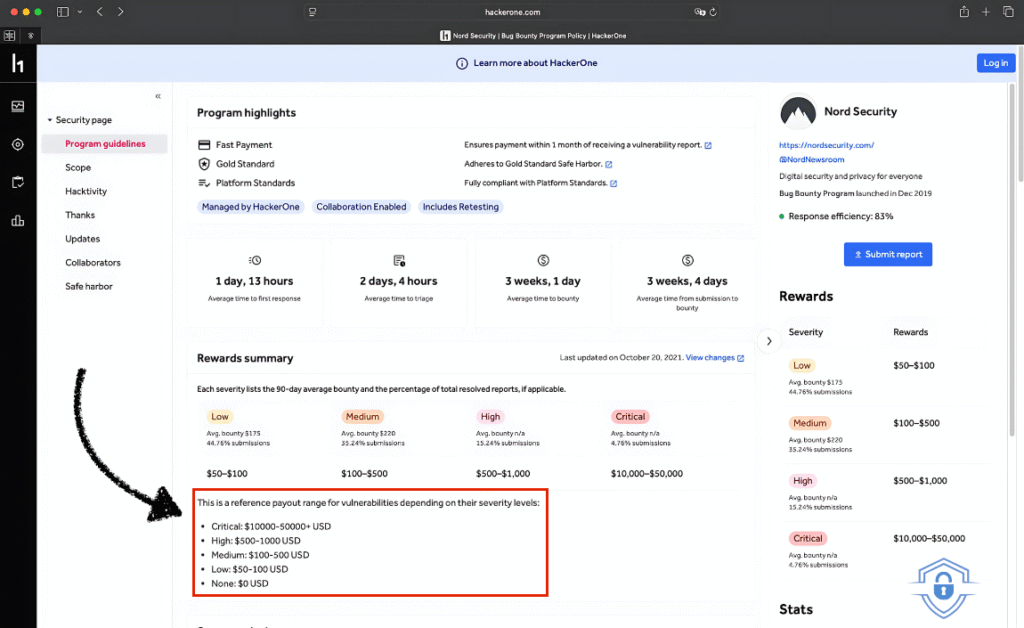
Task: Click the HackerOne logo in left rail
Action: click(x=18, y=63)
